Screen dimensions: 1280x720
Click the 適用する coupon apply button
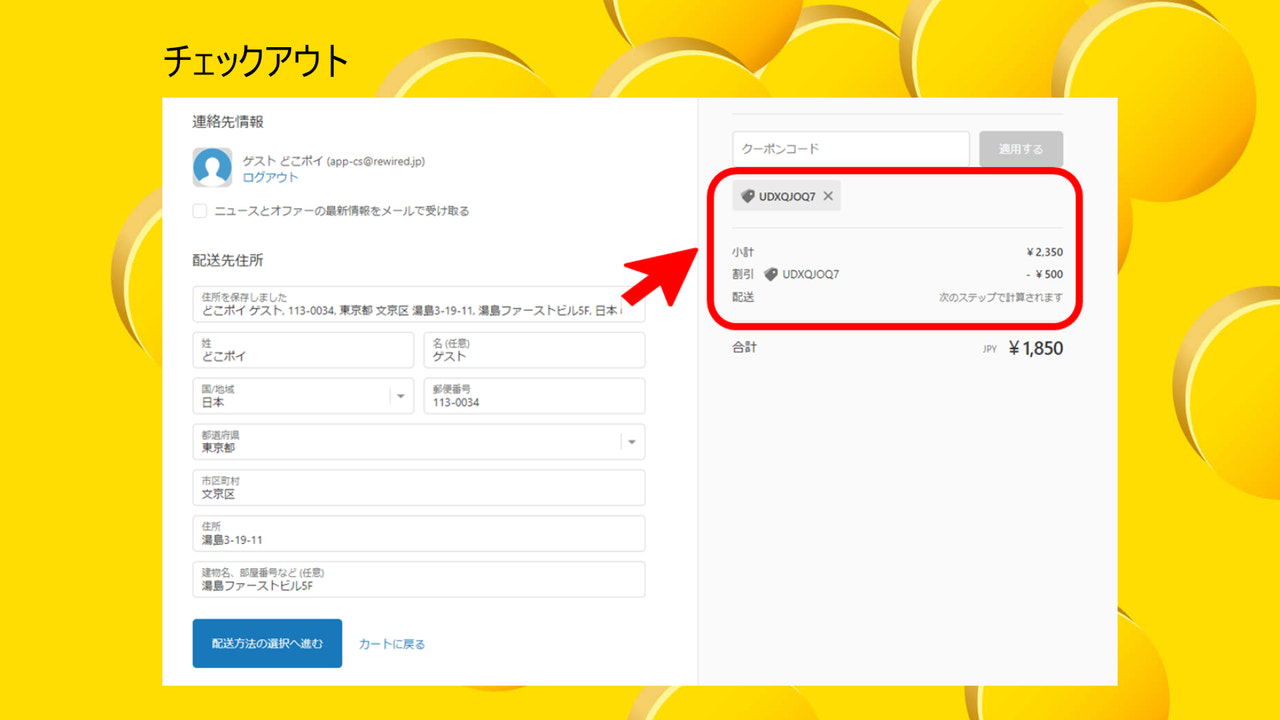[x=1020, y=148]
